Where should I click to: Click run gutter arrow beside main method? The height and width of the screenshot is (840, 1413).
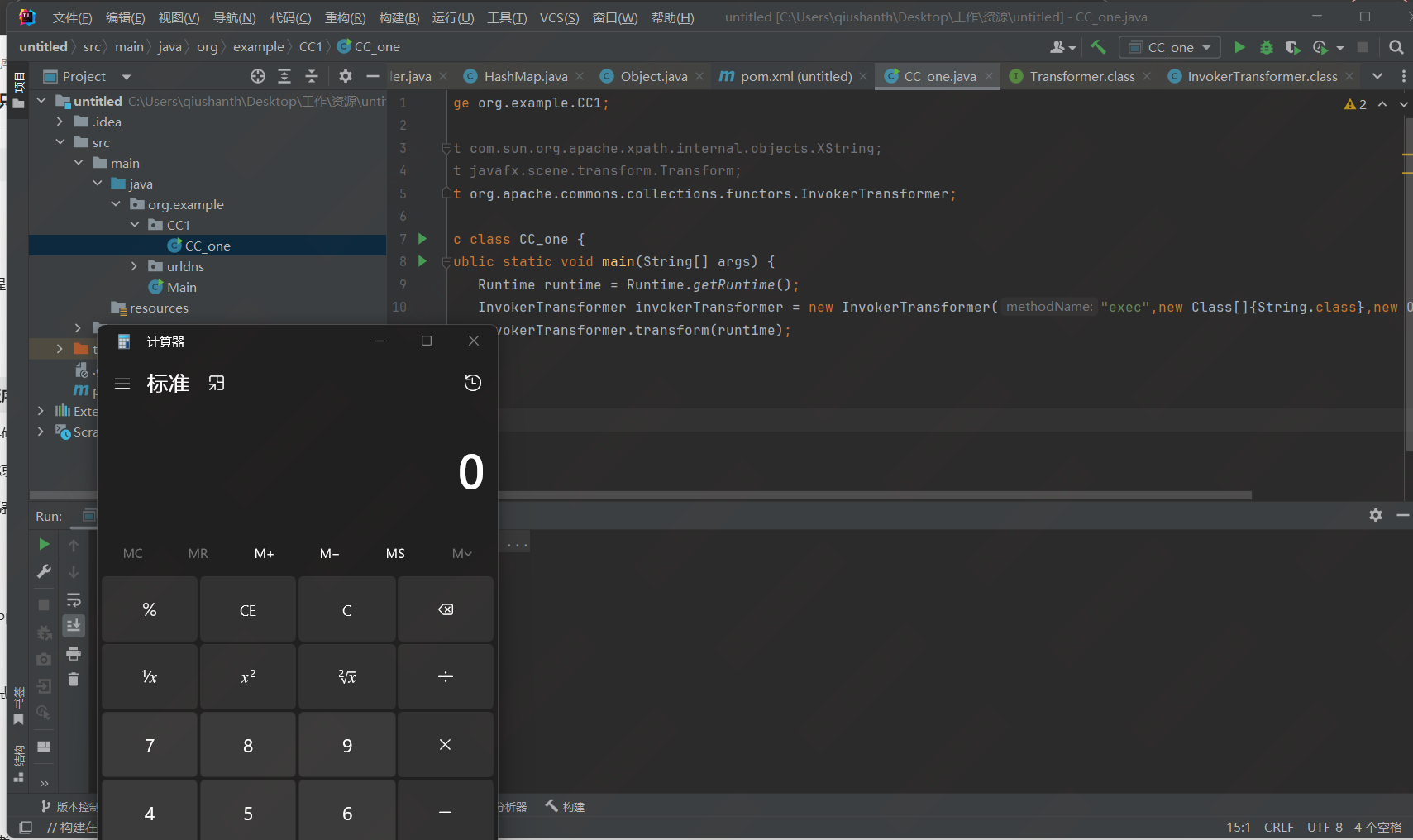coord(422,261)
